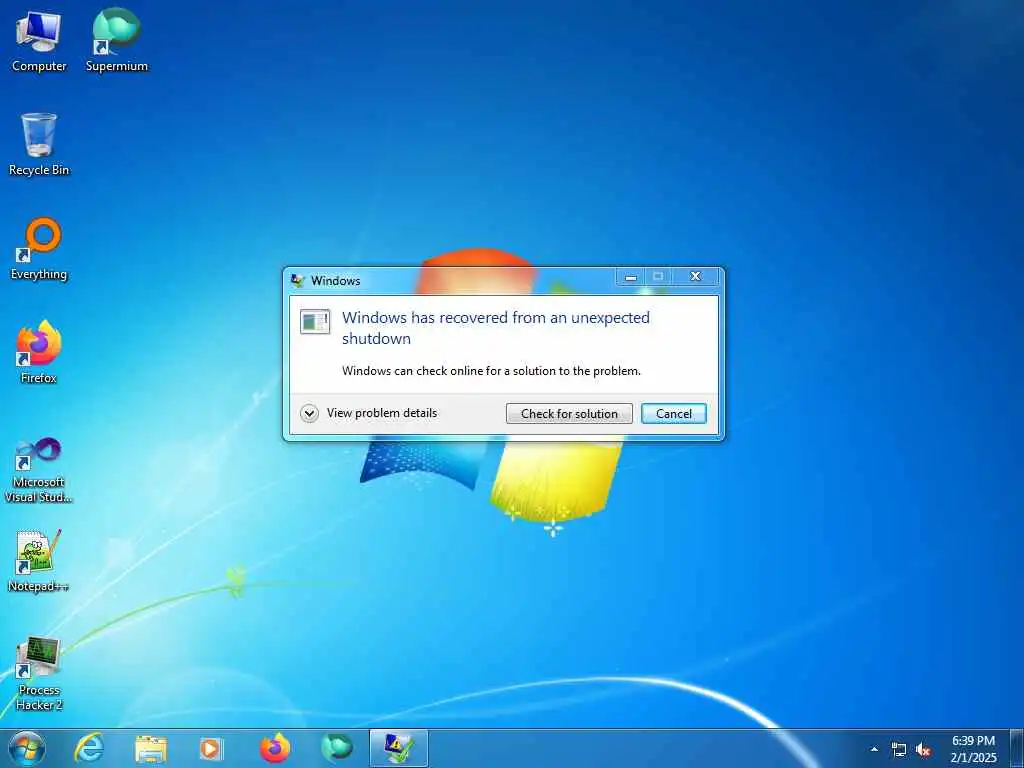Open Windows Explorer from the taskbar
The width and height of the screenshot is (1024, 768).
151,748
